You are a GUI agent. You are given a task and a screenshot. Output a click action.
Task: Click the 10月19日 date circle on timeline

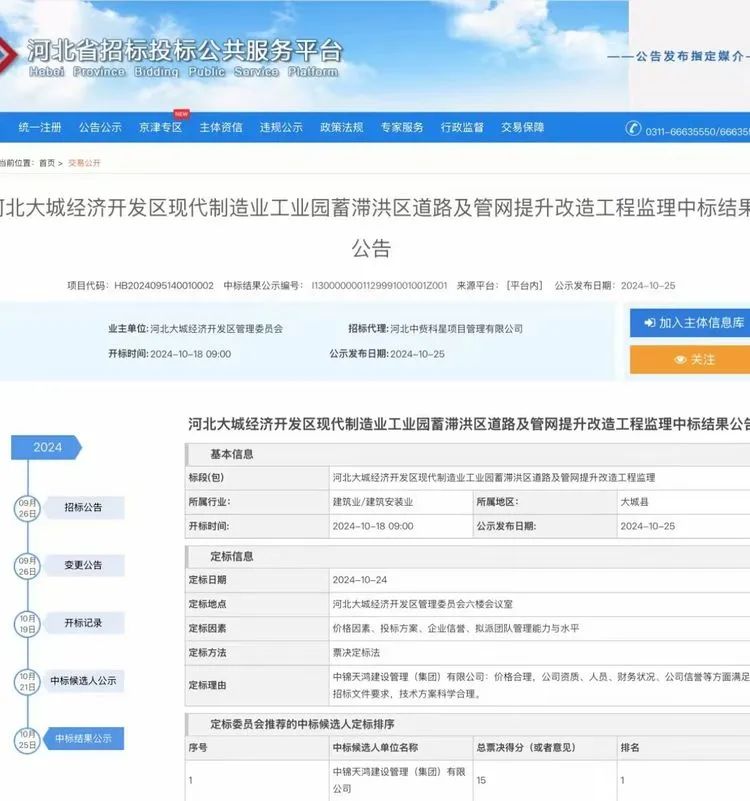(x=27, y=623)
